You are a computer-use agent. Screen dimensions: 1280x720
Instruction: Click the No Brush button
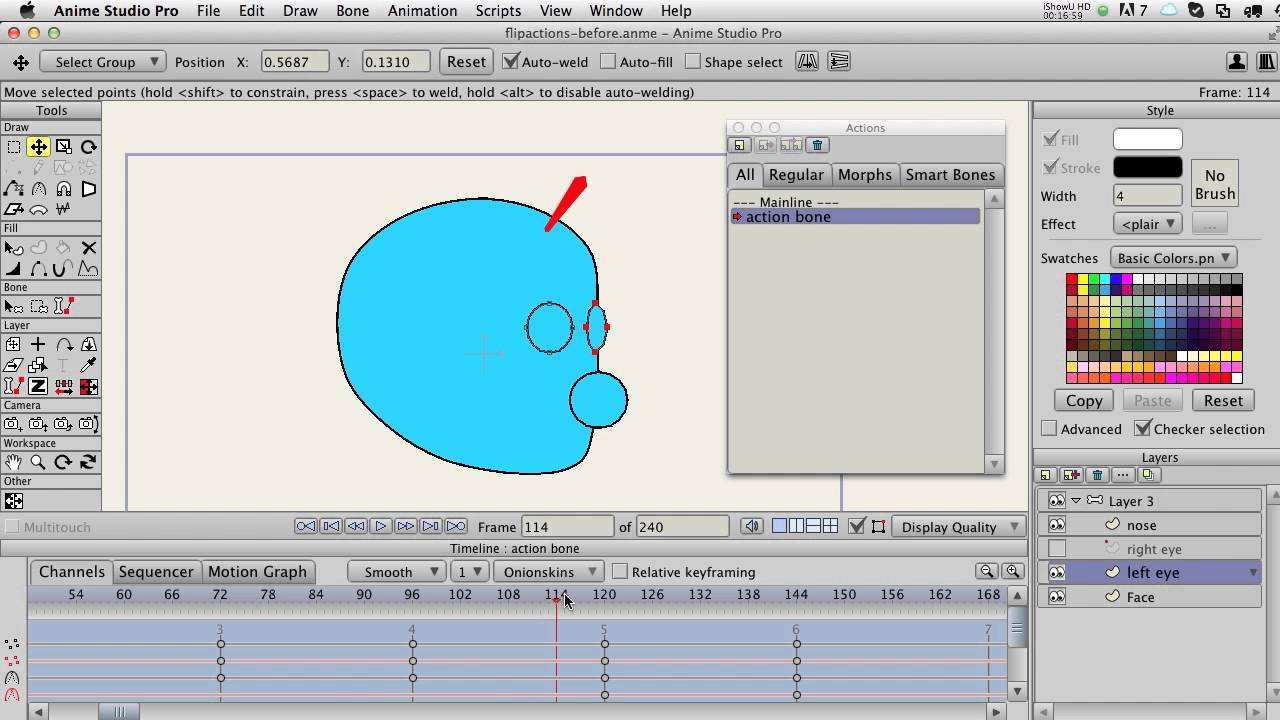(x=1215, y=185)
